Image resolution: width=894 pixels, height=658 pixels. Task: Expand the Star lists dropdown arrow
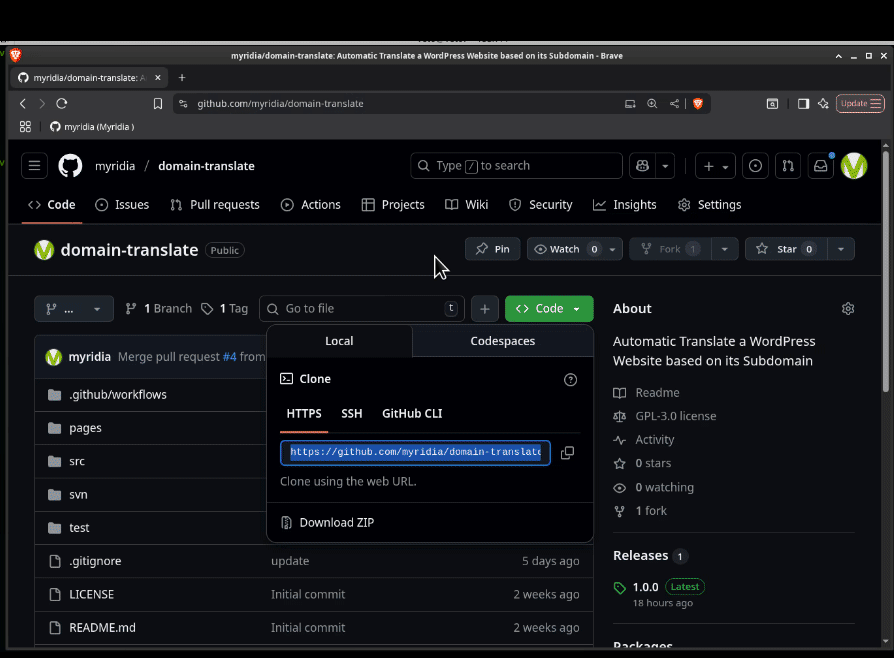[841, 249]
